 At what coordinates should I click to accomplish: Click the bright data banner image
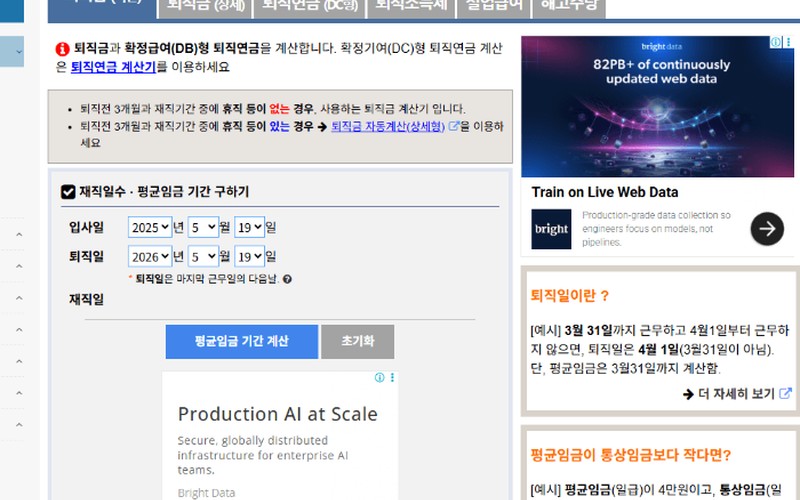pyautogui.click(x=657, y=106)
